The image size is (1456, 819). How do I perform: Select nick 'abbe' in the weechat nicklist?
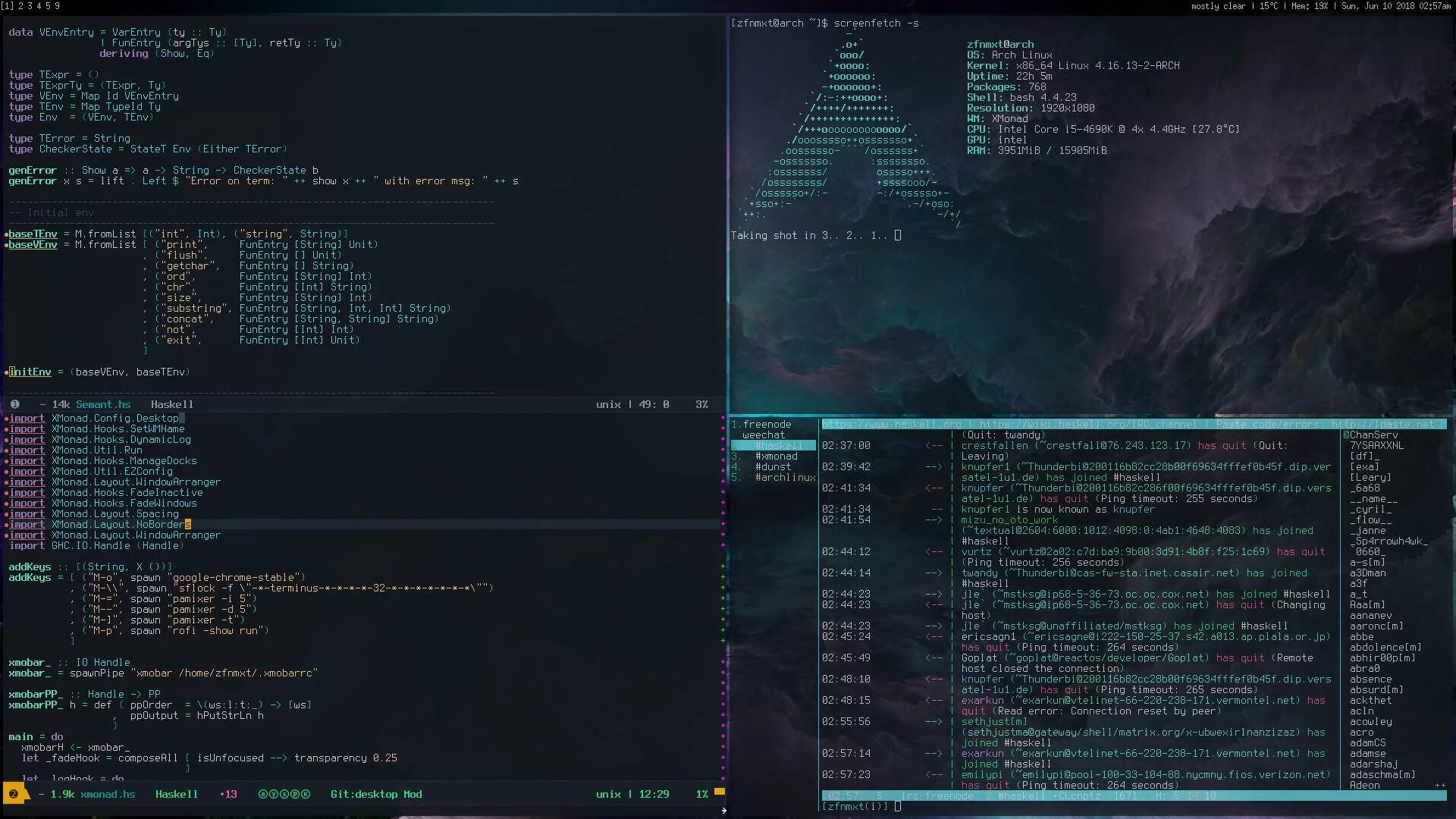click(1361, 637)
